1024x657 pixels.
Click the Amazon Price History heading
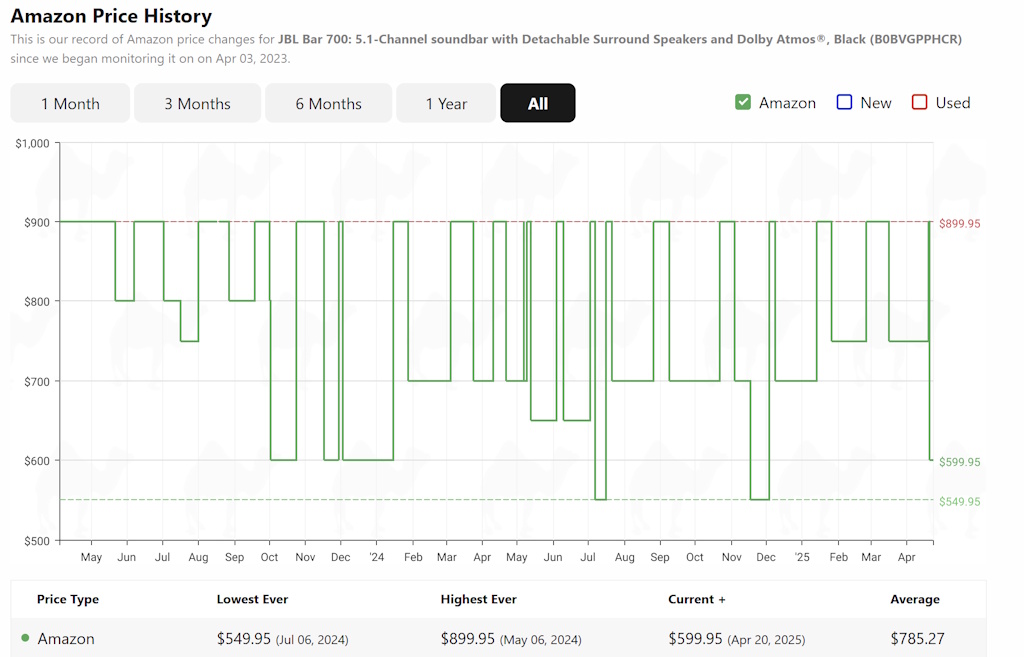111,16
